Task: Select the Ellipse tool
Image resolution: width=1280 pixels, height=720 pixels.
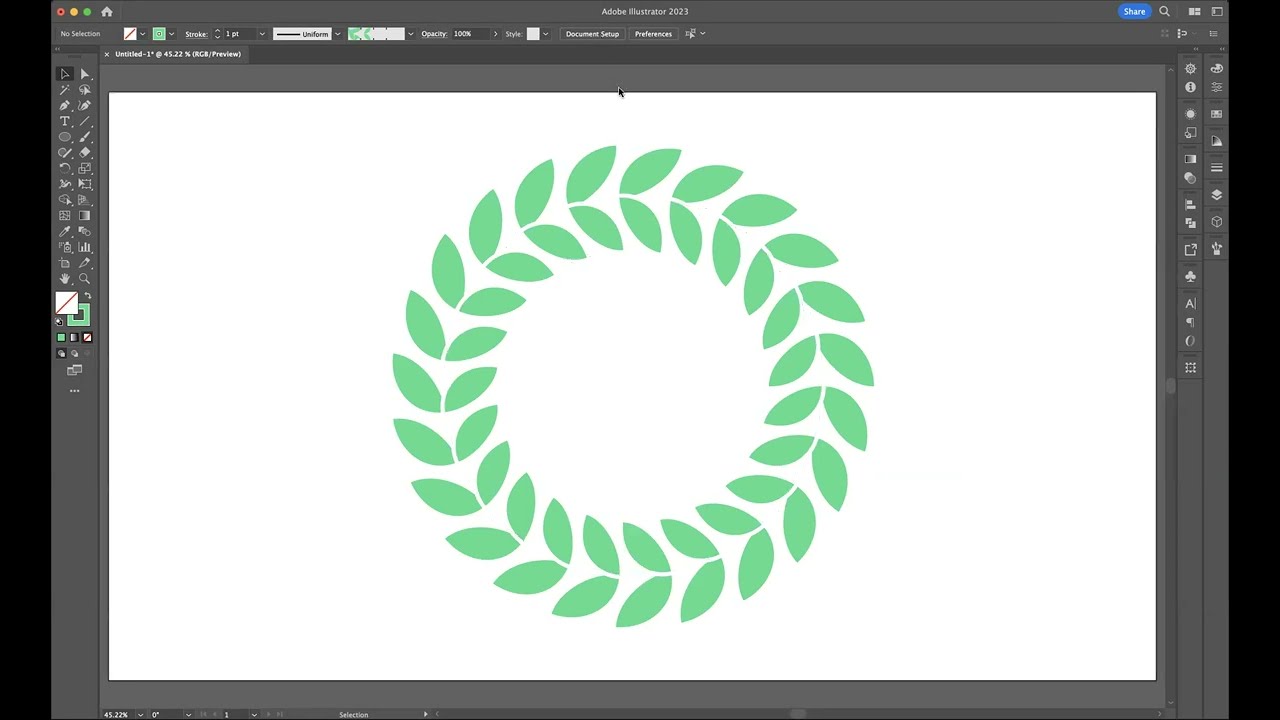Action: point(65,137)
